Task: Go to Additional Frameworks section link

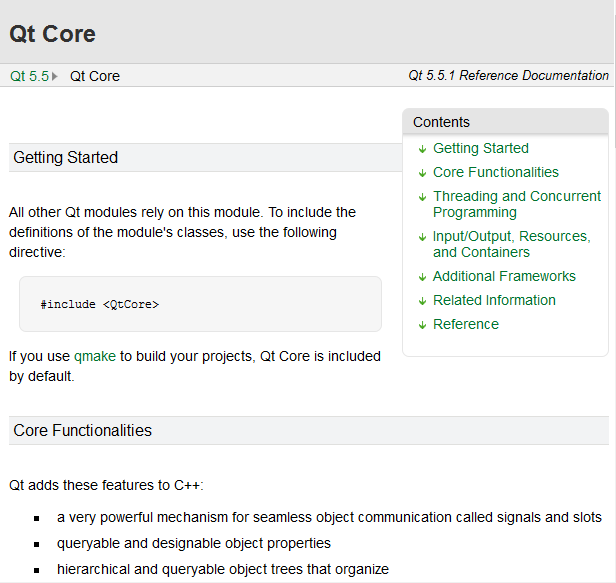Action: coord(504,277)
